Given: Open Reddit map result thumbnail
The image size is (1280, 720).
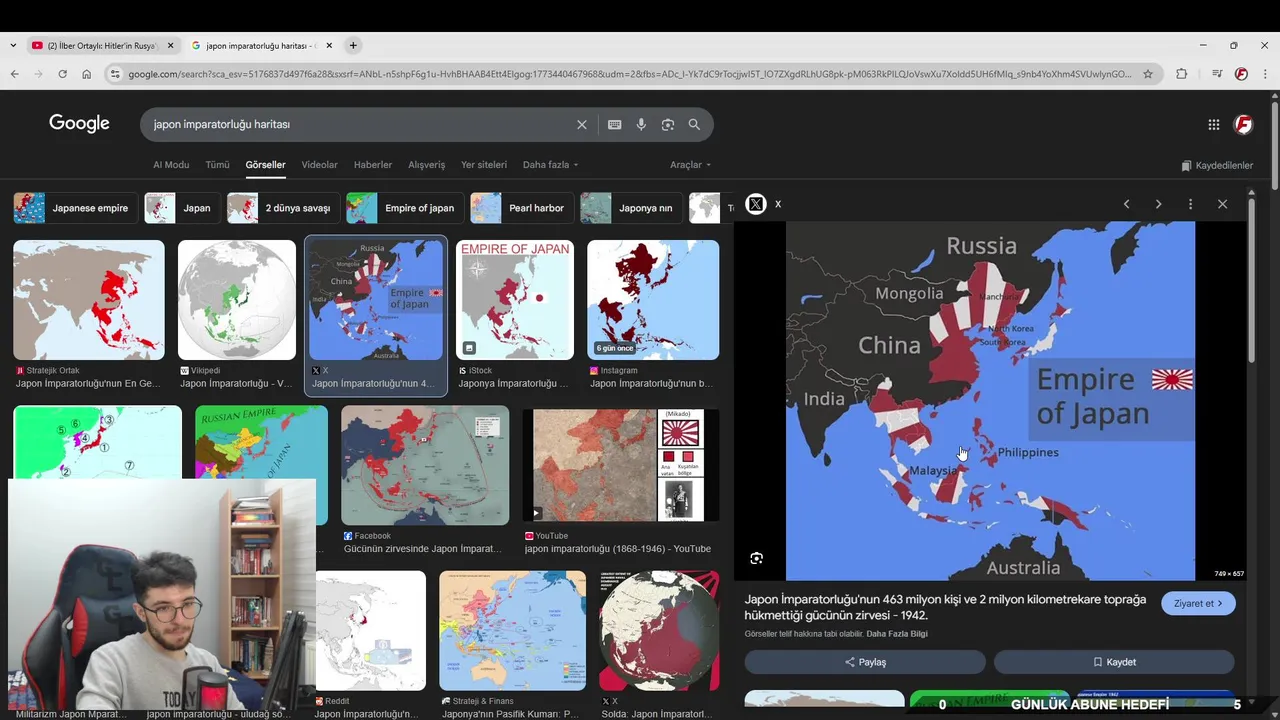Looking at the screenshot, I should (x=371, y=630).
